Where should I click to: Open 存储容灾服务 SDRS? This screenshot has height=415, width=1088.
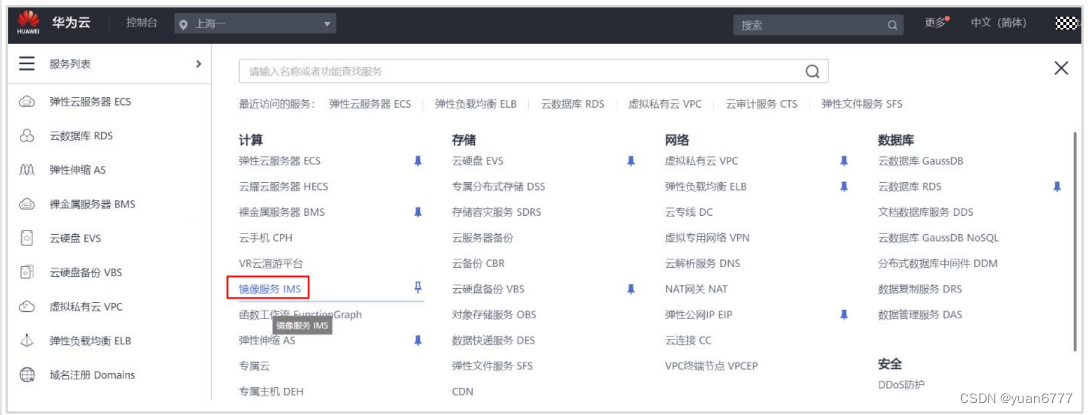click(496, 212)
